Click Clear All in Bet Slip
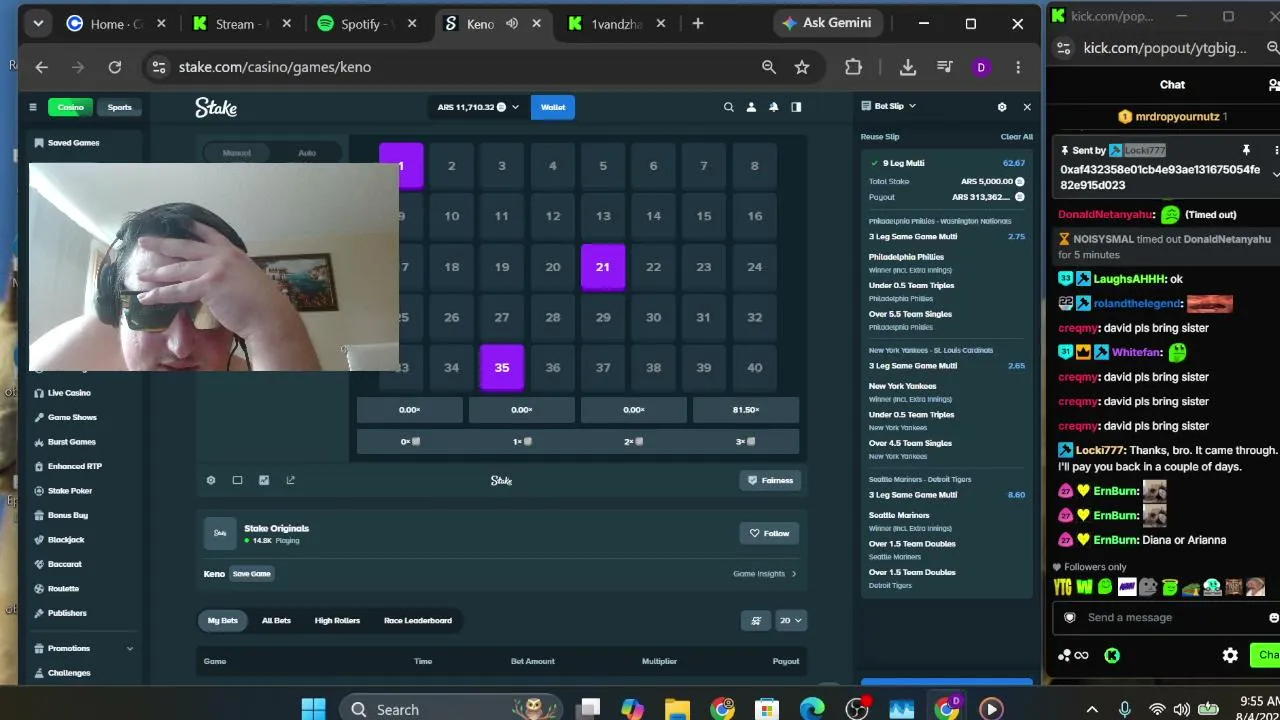Screen dimensions: 1280x720 point(1016,137)
